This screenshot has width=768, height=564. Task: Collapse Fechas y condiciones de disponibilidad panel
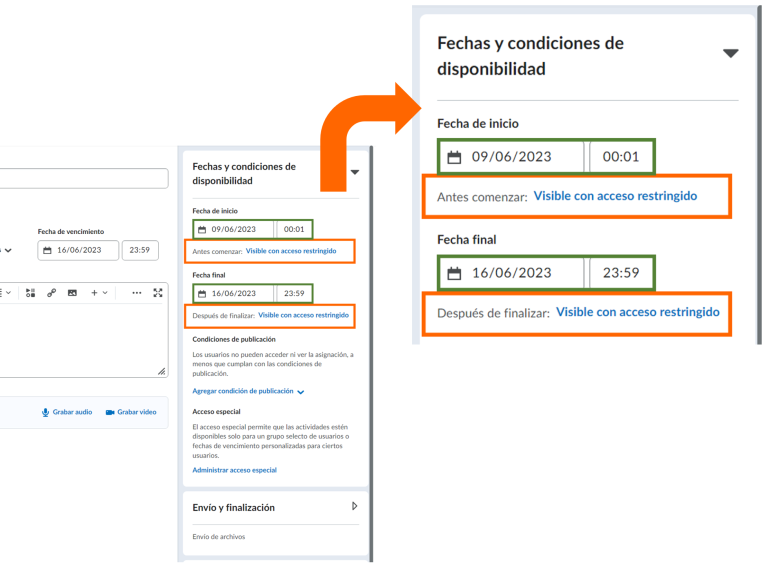point(355,172)
